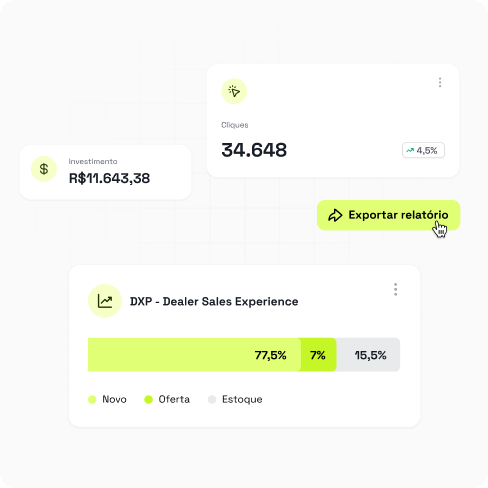
Task: Open the Cliques card three-dot menu
Action: tap(440, 82)
